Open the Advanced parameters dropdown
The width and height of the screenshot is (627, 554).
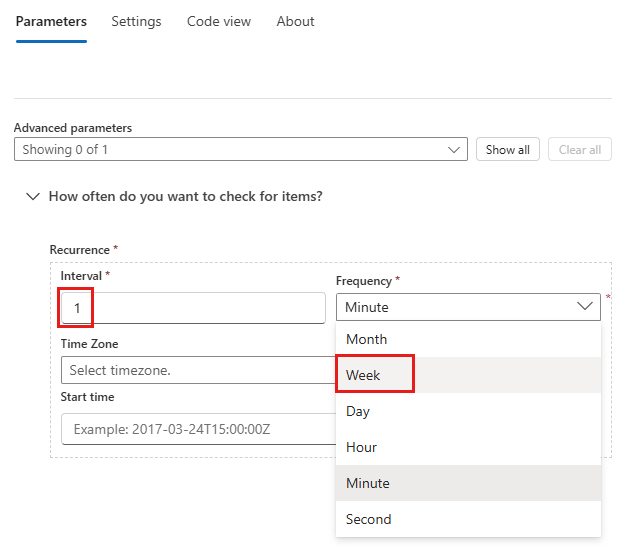point(240,150)
